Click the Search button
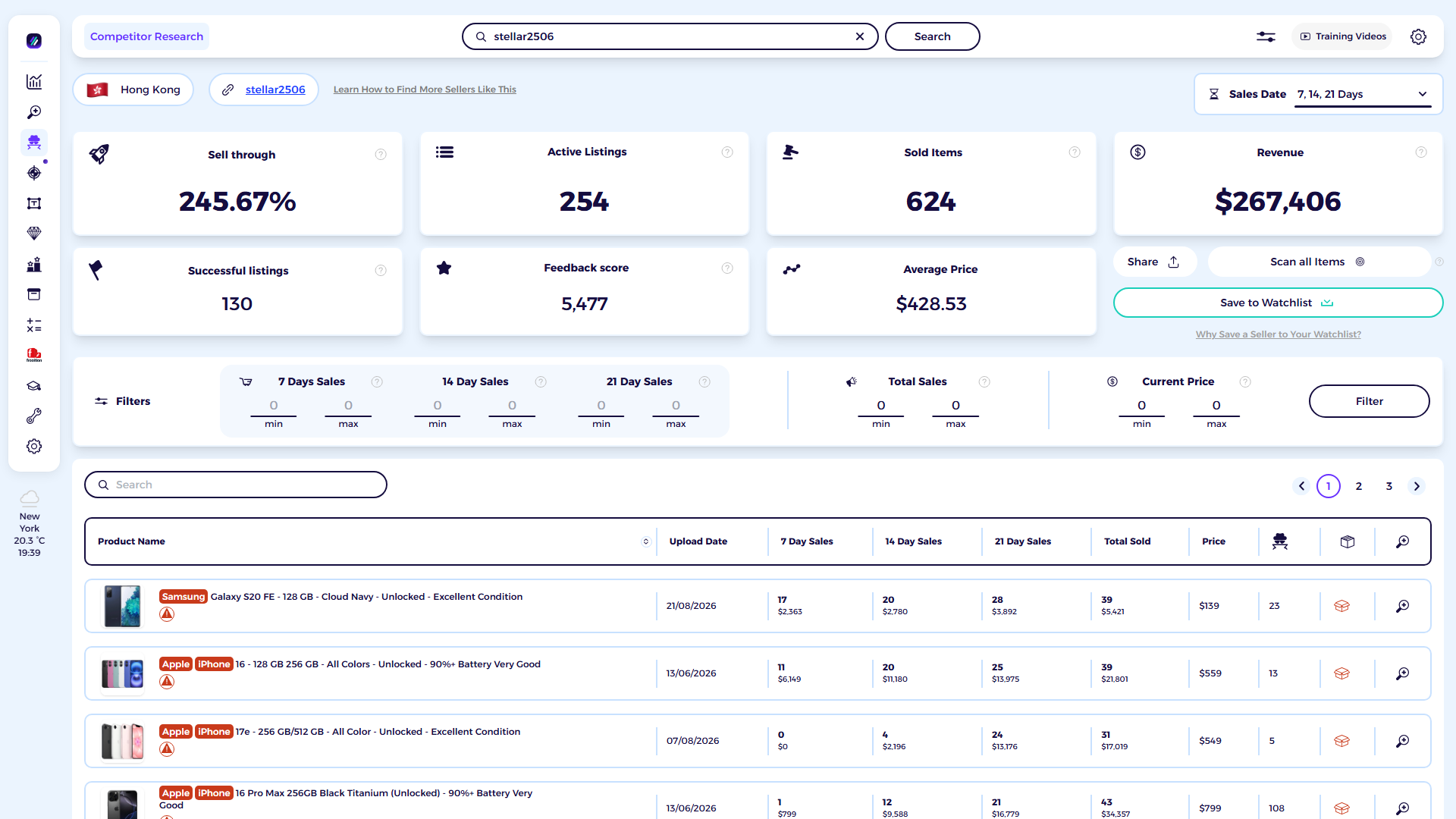Image resolution: width=1456 pixels, height=819 pixels. pyautogui.click(x=932, y=36)
